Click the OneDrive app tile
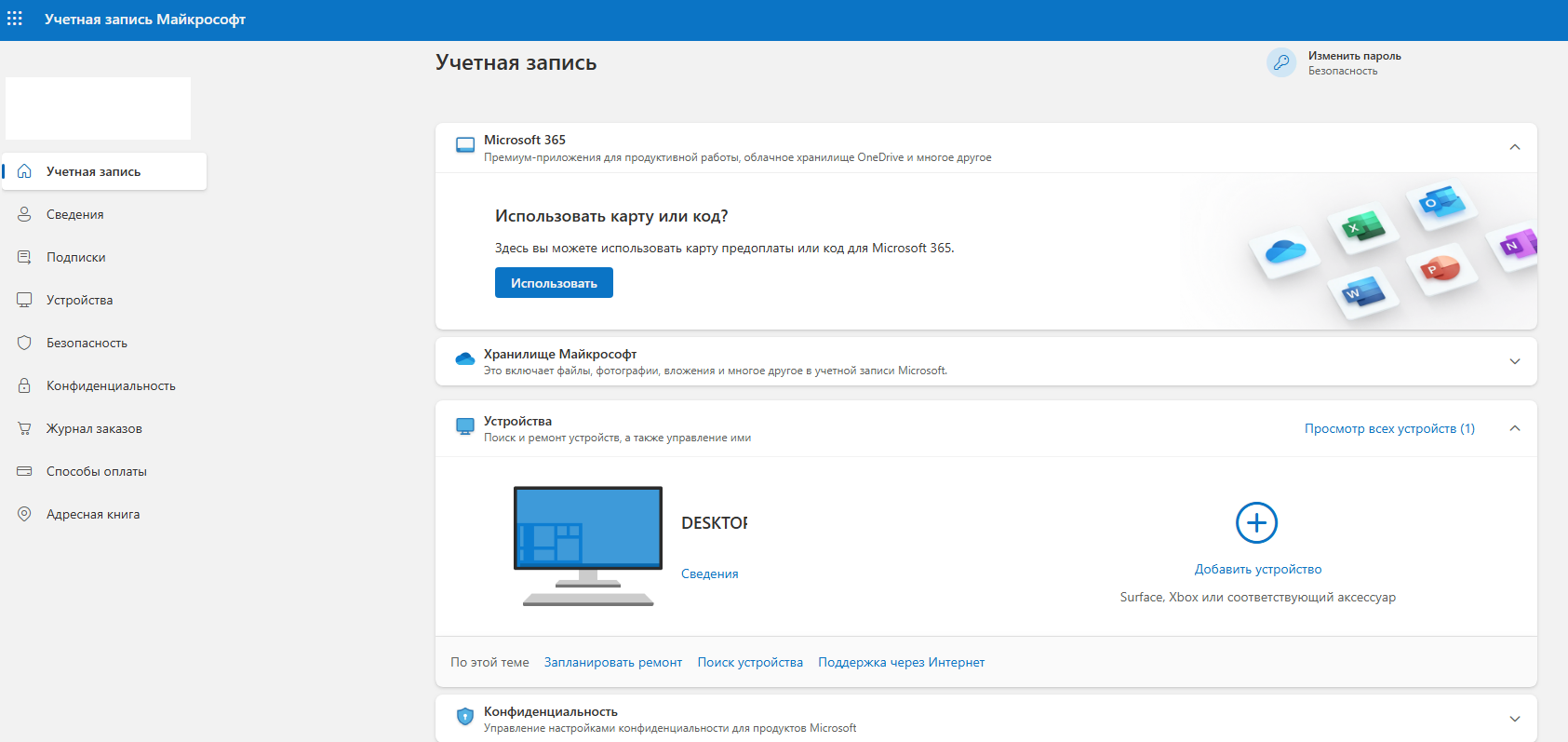This screenshot has height=742, width=1568. pos(1286,251)
